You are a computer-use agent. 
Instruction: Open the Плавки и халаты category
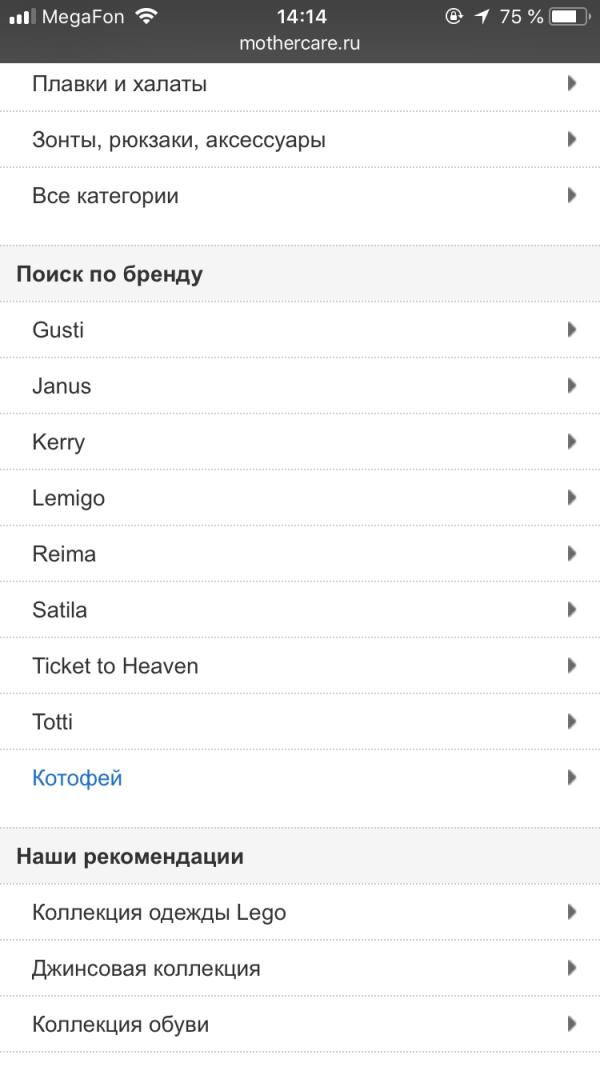coord(120,84)
